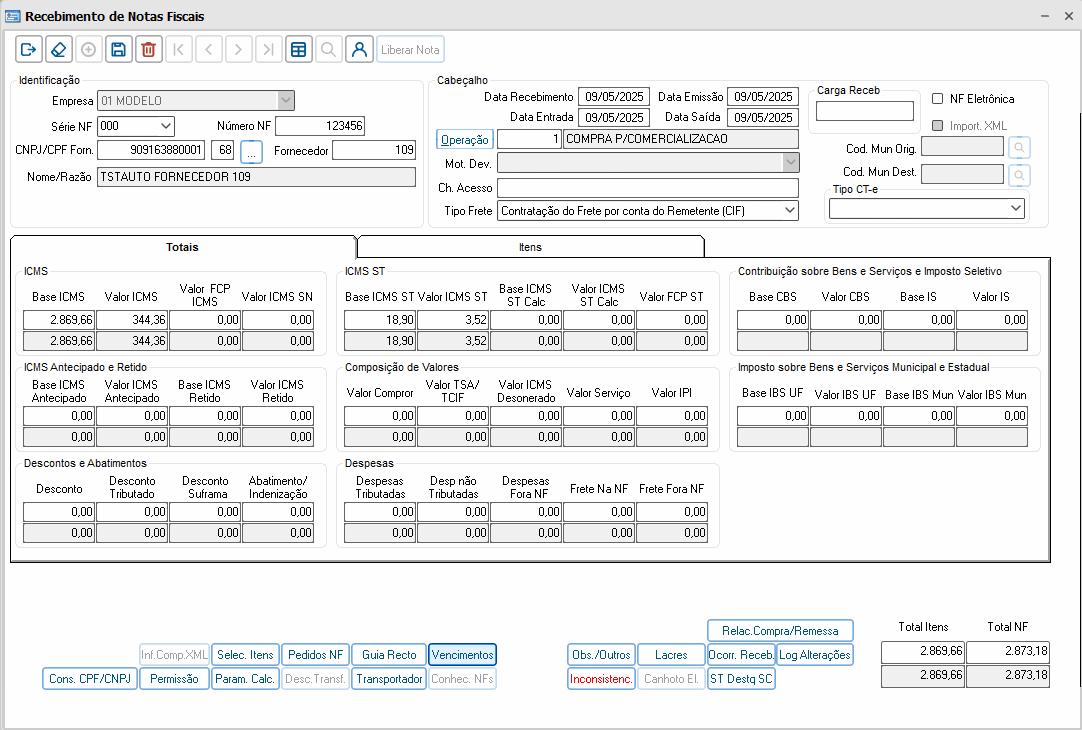Click the ellipsis button beside CNPJ/CPF Forn.
The width and height of the screenshot is (1082, 730).
point(251,151)
